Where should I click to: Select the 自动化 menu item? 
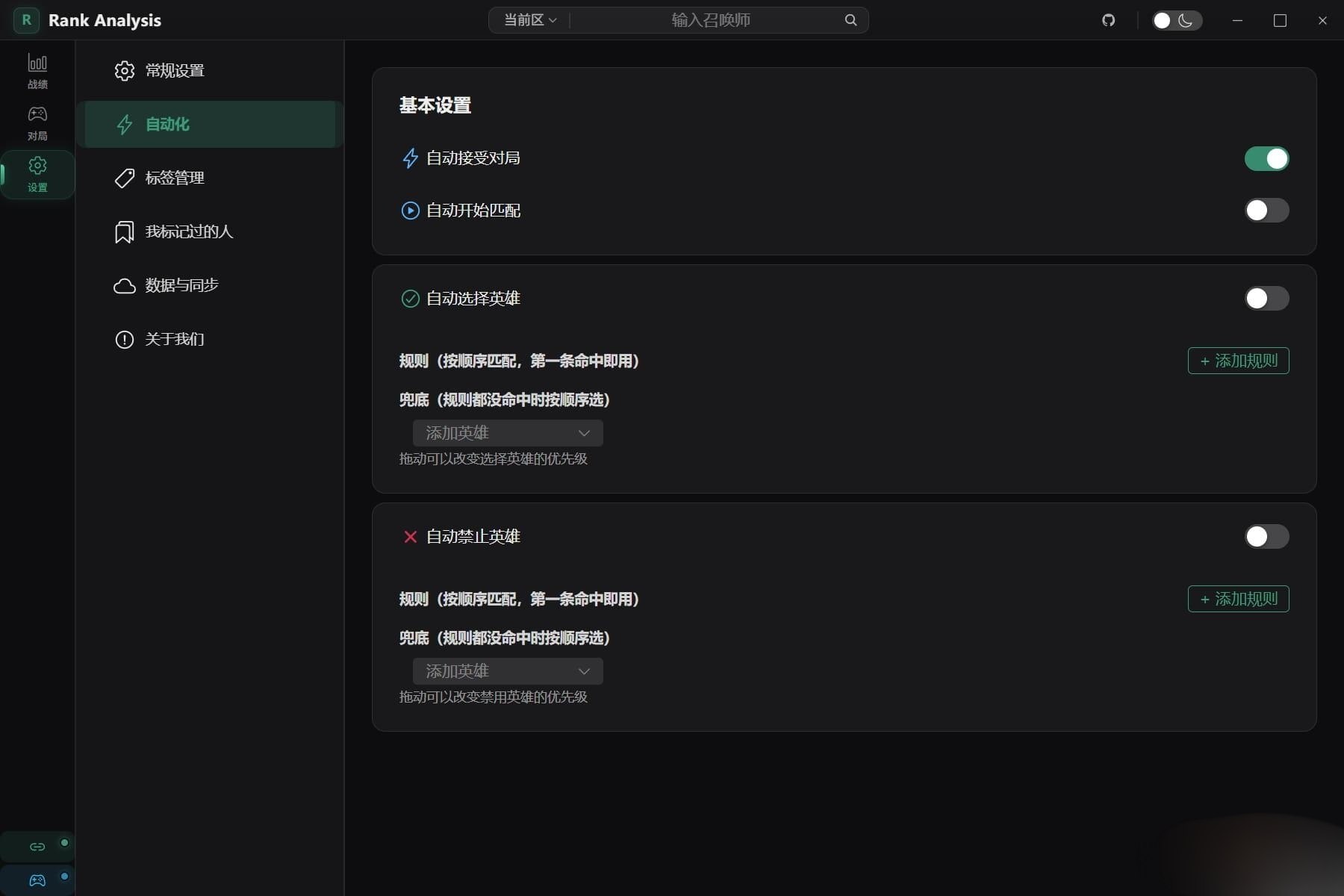[x=210, y=124]
